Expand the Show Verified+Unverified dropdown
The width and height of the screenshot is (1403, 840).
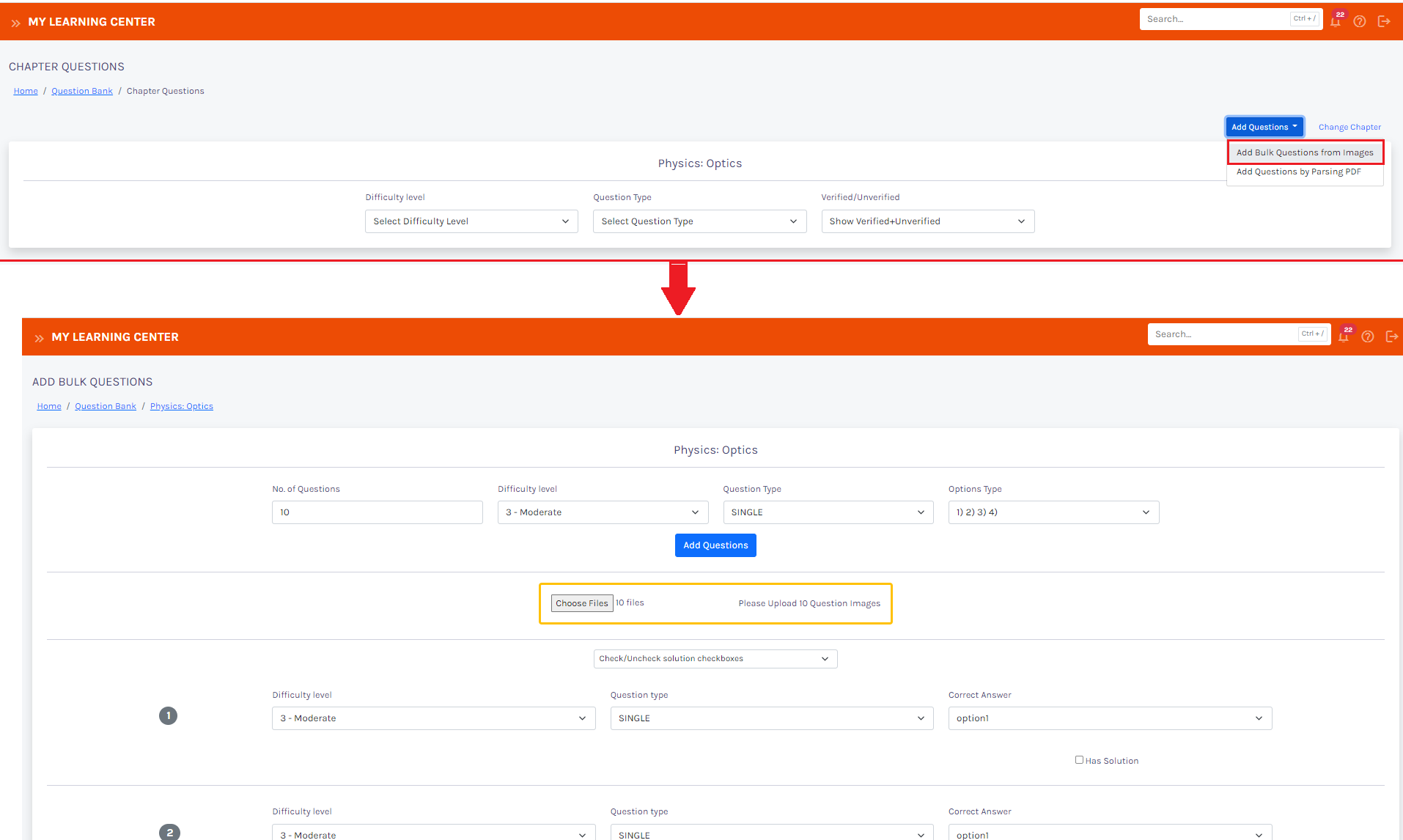(927, 221)
